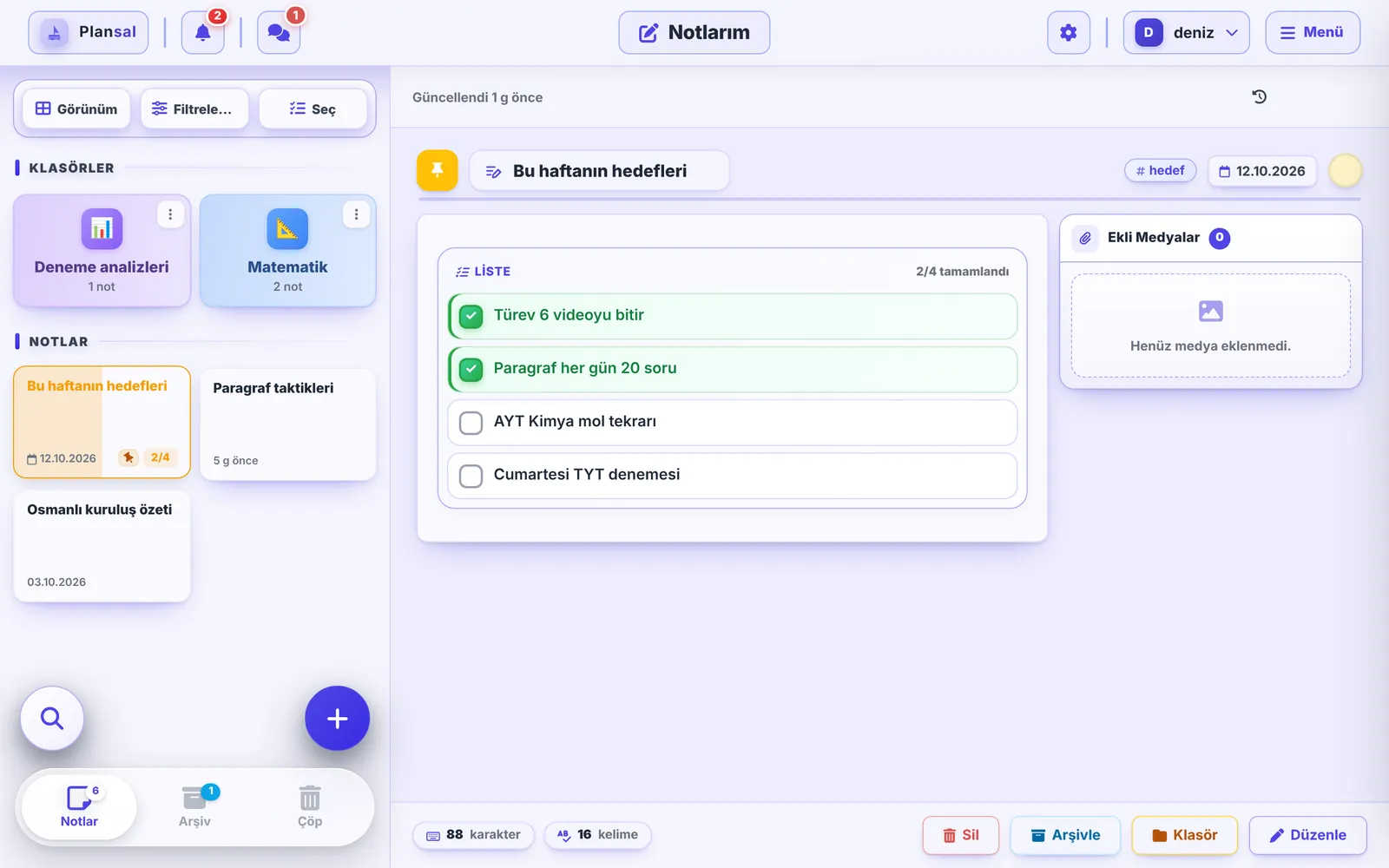Click the pin badge on Bu haftanın hedefleri card
The height and width of the screenshot is (868, 1389).
click(128, 457)
